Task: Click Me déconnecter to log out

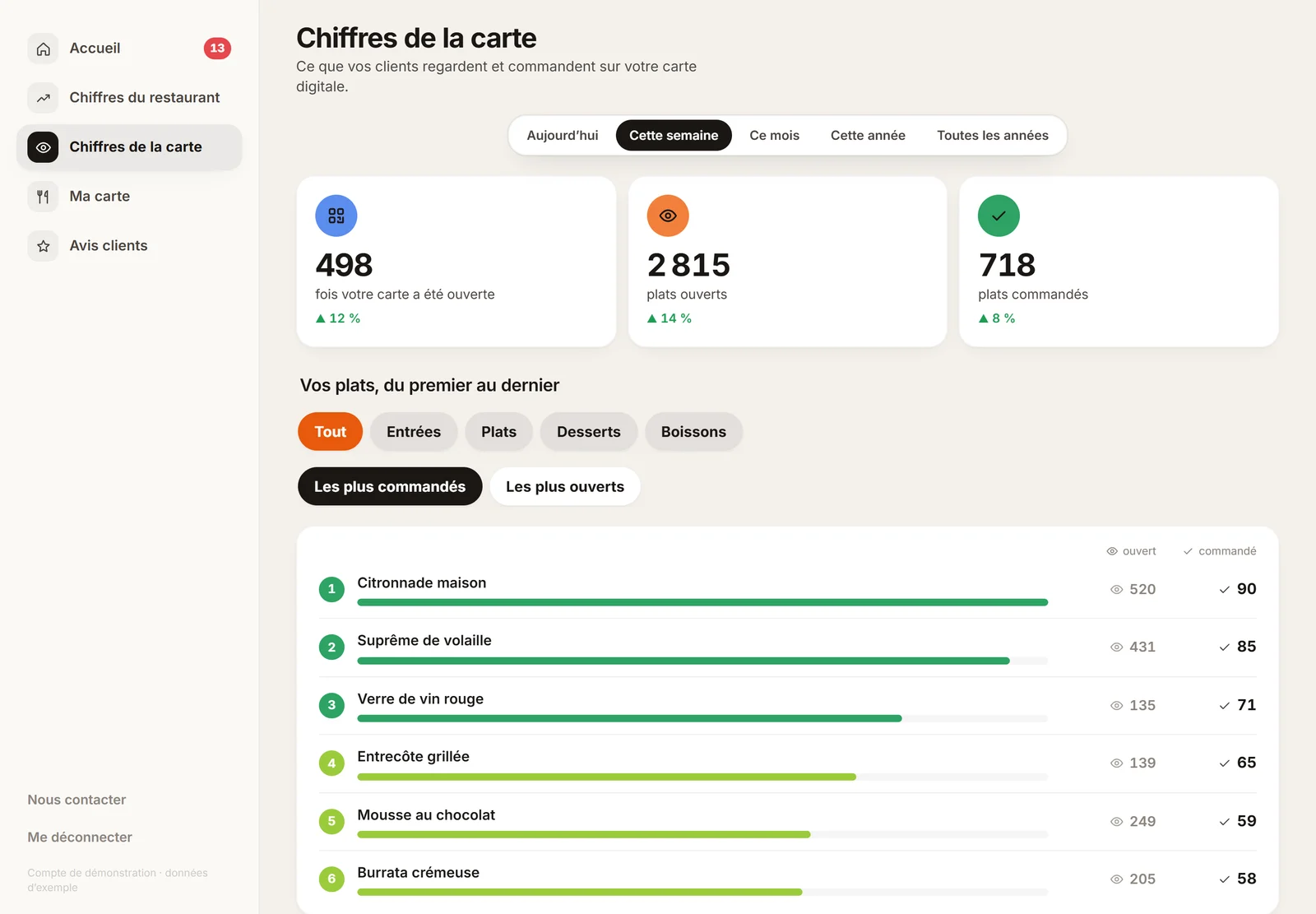Action: (x=80, y=837)
